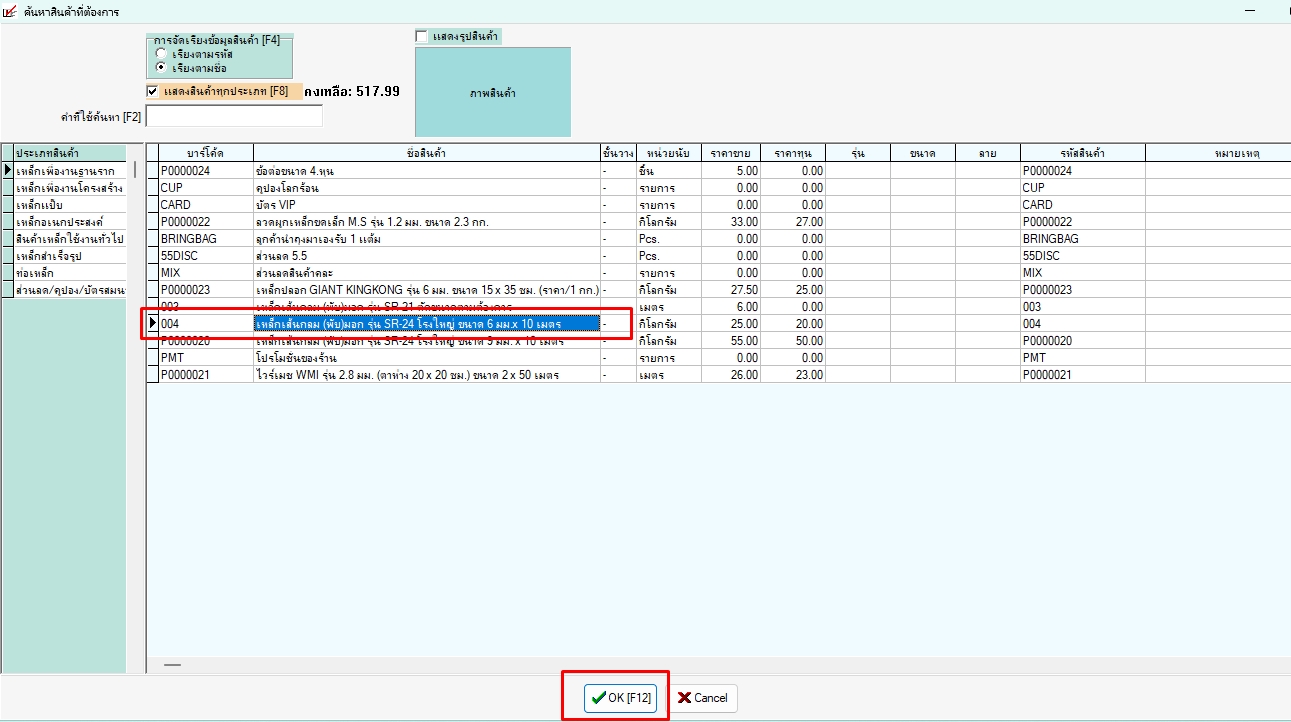Click the red X icon on Cancel

click(684, 698)
